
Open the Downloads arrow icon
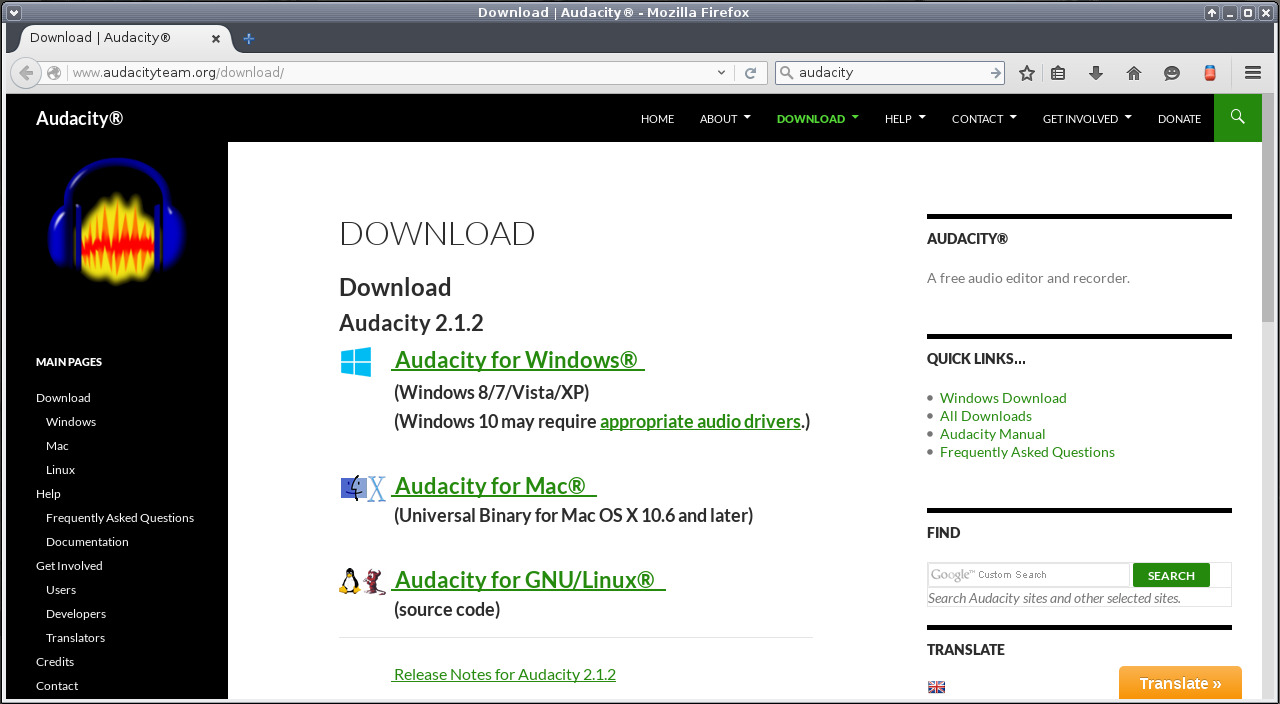point(1096,73)
